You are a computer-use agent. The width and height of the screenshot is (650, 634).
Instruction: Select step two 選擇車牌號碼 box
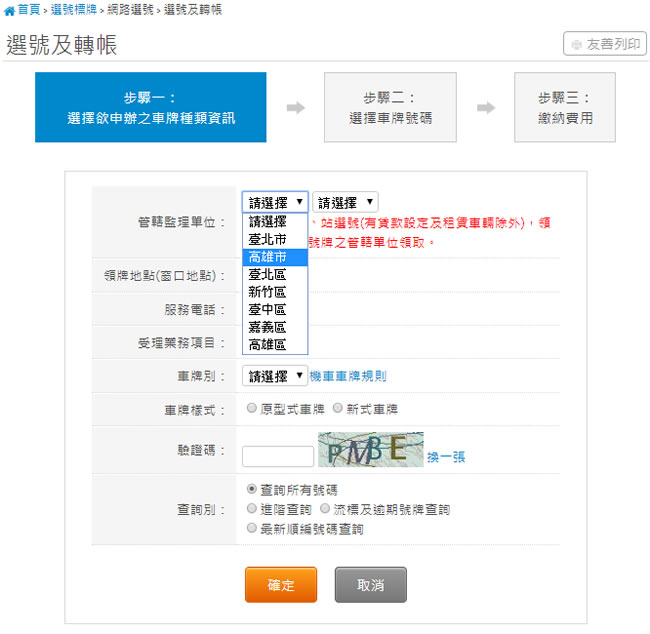(x=390, y=107)
